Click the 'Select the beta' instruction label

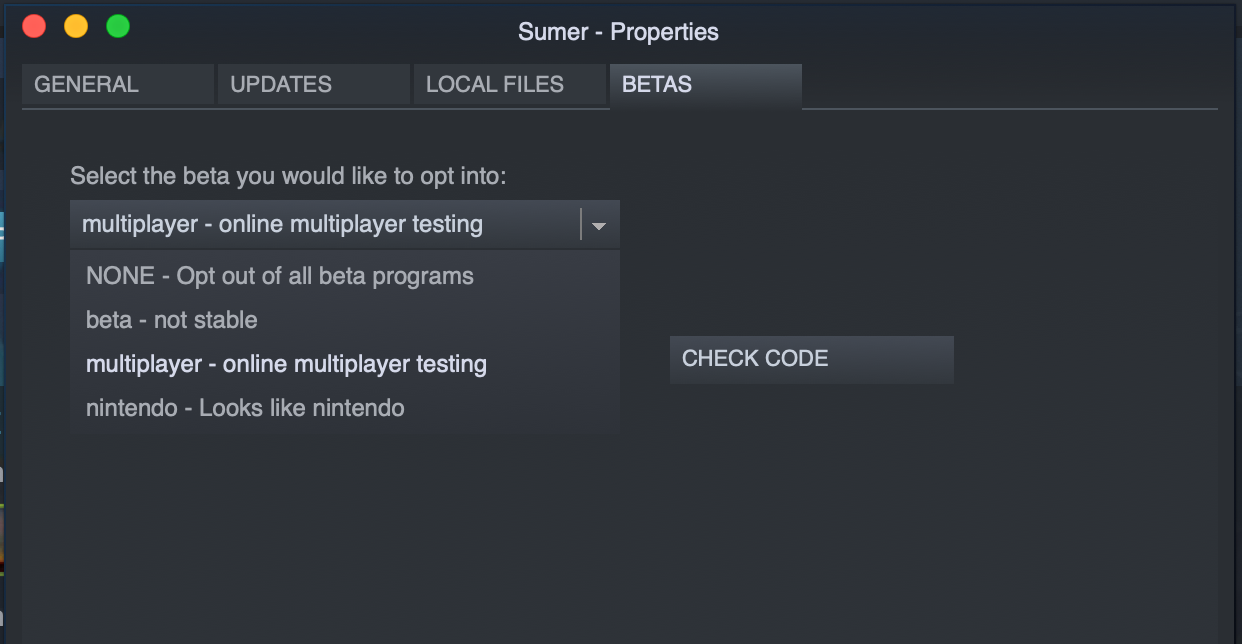288,177
